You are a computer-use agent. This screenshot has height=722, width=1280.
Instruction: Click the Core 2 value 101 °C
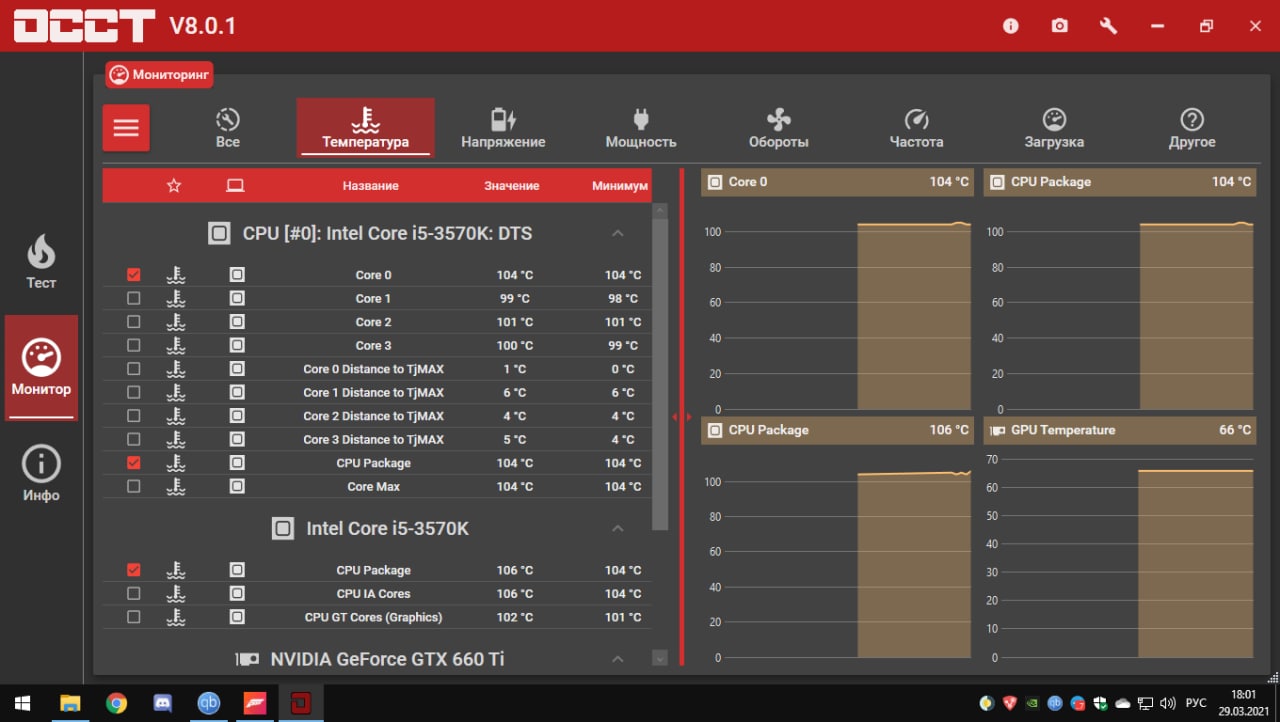tap(514, 322)
